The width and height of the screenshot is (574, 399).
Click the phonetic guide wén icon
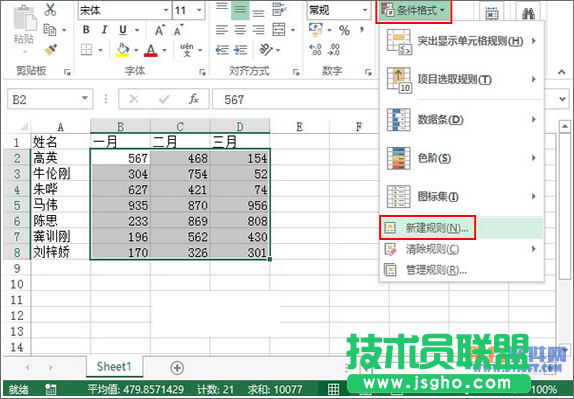186,50
